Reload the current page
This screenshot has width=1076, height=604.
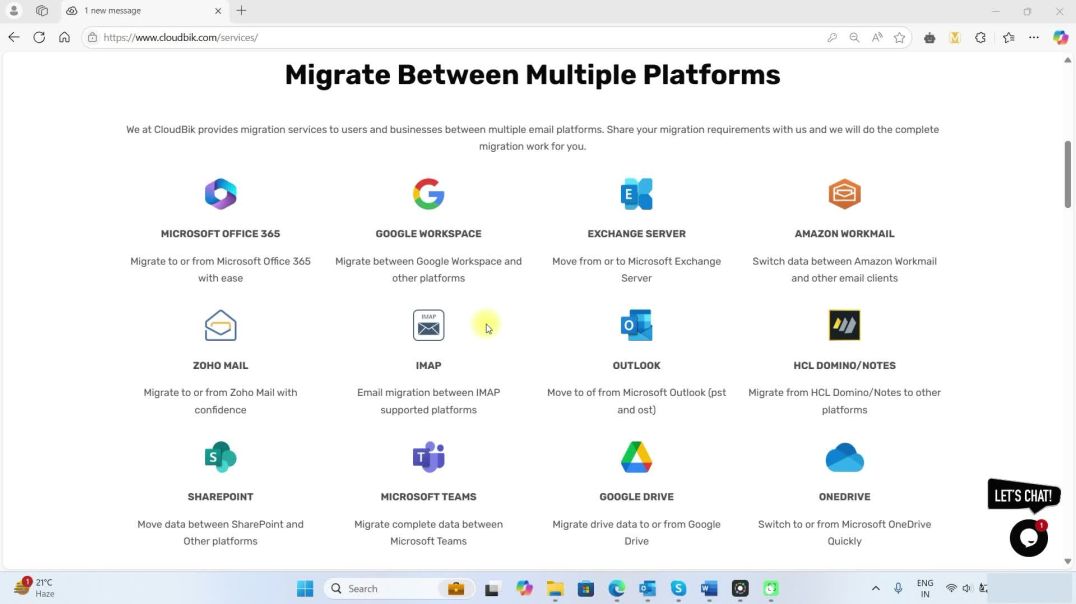(39, 37)
